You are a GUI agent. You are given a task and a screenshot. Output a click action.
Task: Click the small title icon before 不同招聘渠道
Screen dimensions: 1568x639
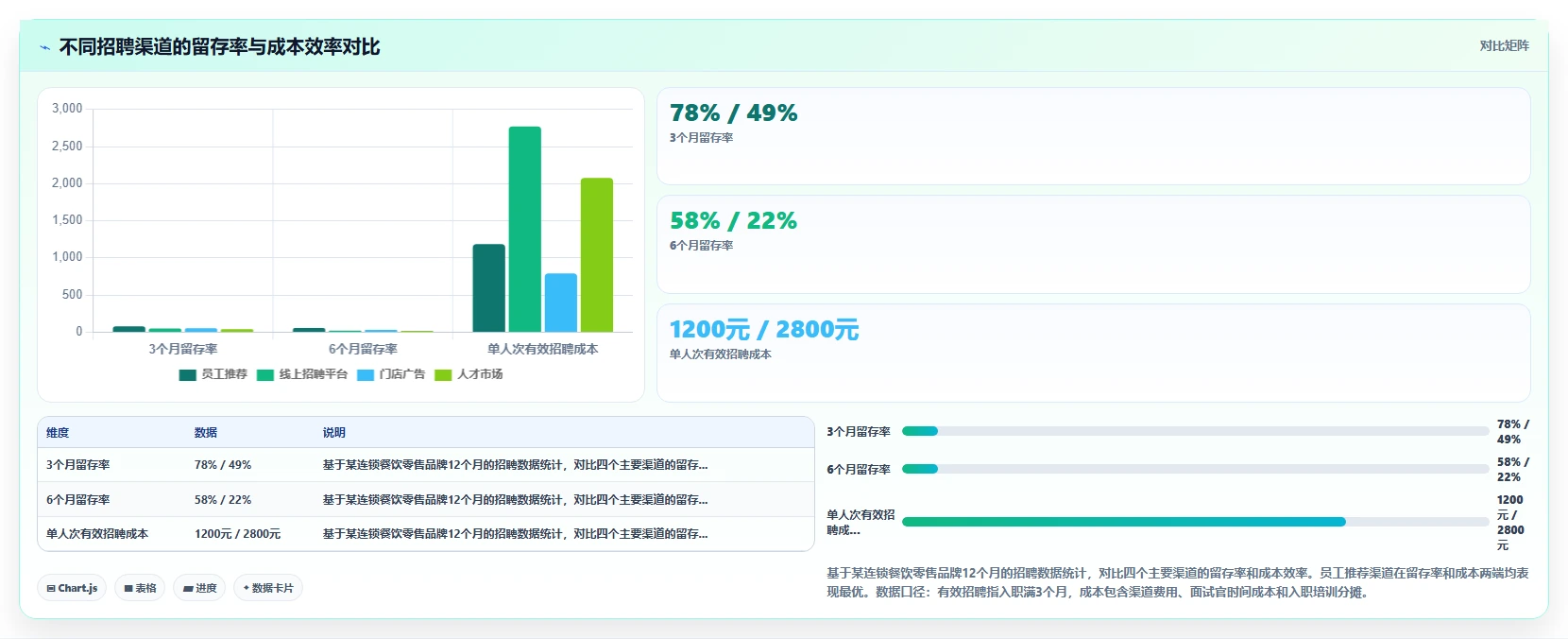pyautogui.click(x=44, y=47)
